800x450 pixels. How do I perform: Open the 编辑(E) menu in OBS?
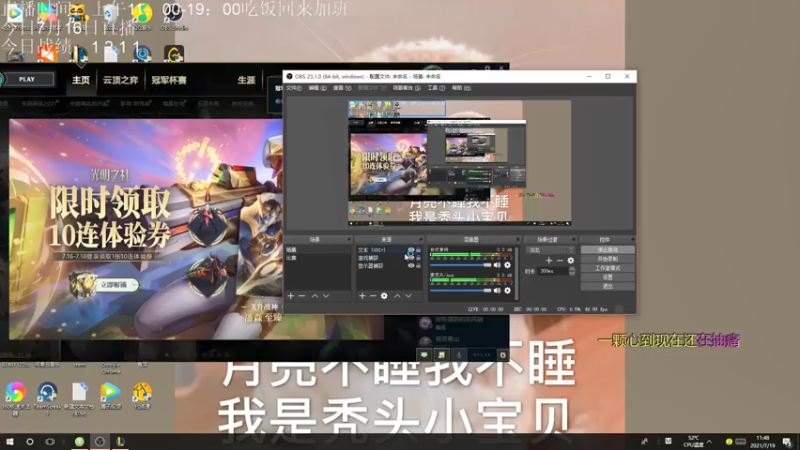[317, 88]
